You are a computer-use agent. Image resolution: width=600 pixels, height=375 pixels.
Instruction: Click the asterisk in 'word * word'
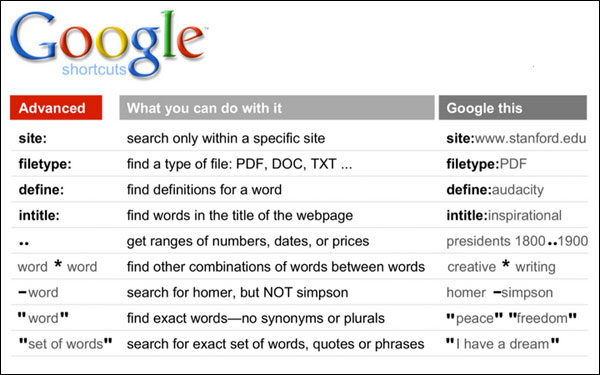point(58,264)
